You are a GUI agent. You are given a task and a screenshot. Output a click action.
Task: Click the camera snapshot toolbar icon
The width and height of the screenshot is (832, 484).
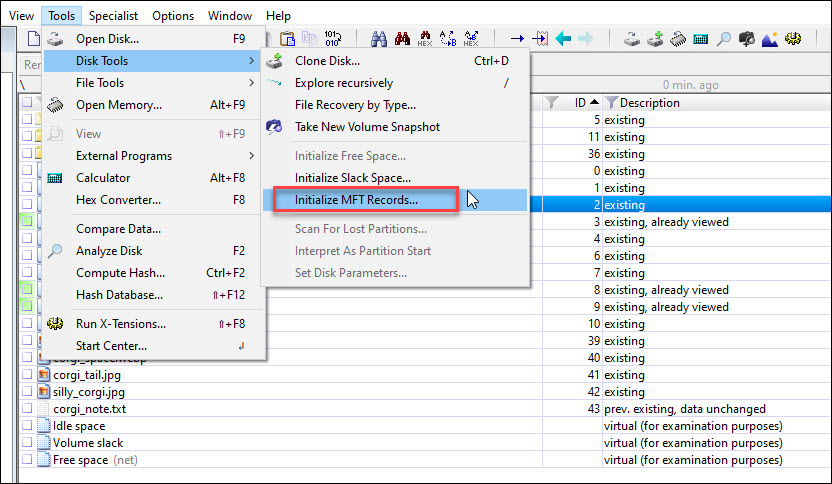746,40
